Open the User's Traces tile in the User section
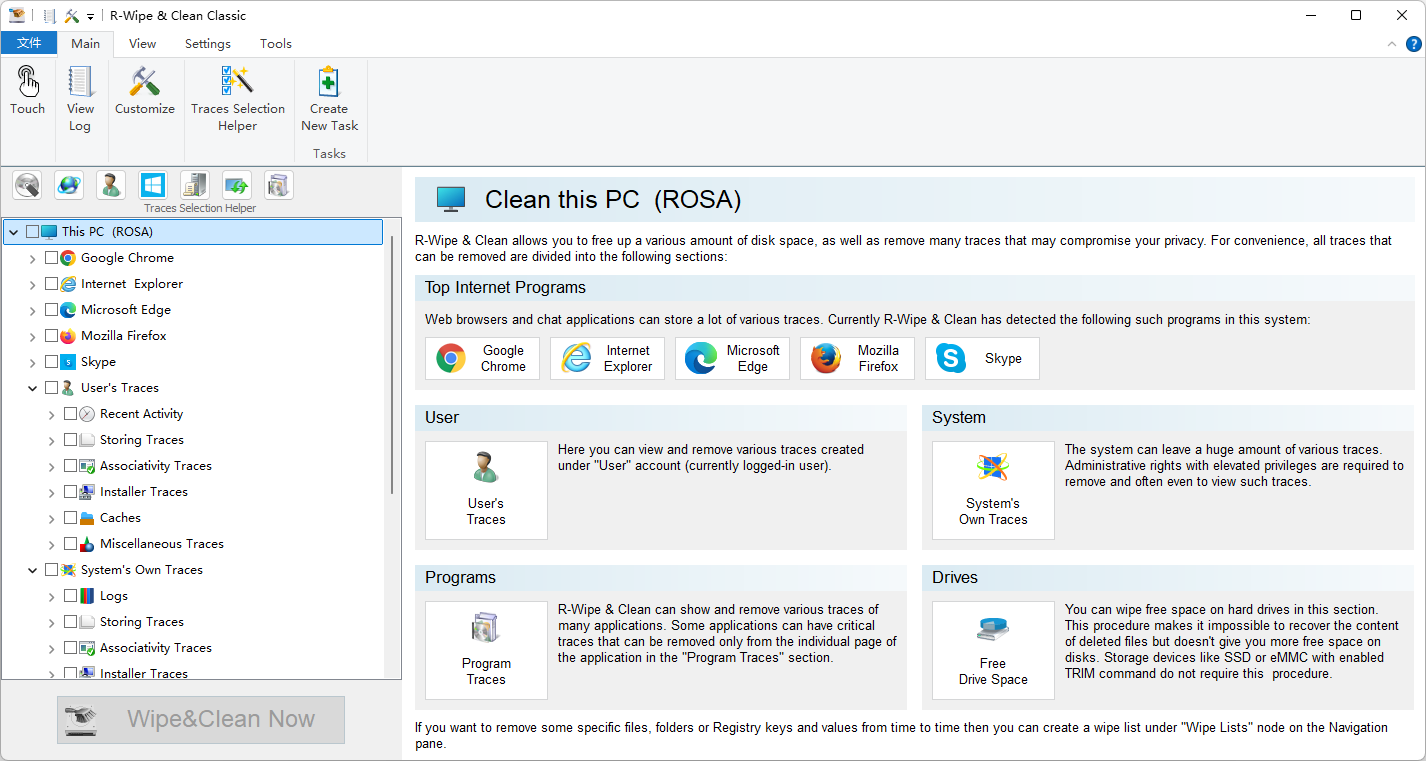This screenshot has width=1426, height=761. point(486,490)
